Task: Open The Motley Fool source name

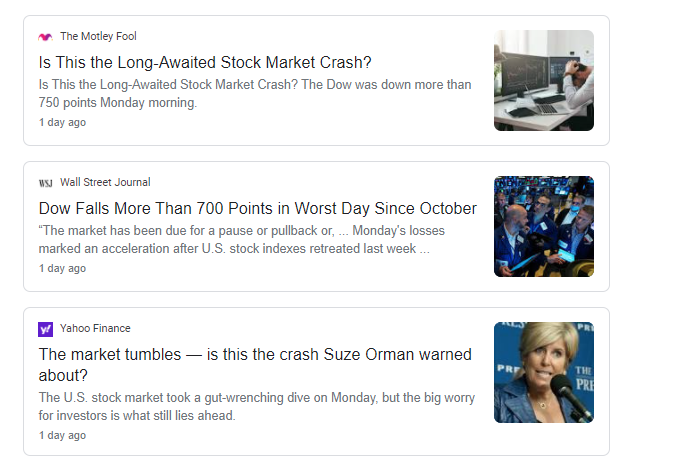Action: point(98,37)
